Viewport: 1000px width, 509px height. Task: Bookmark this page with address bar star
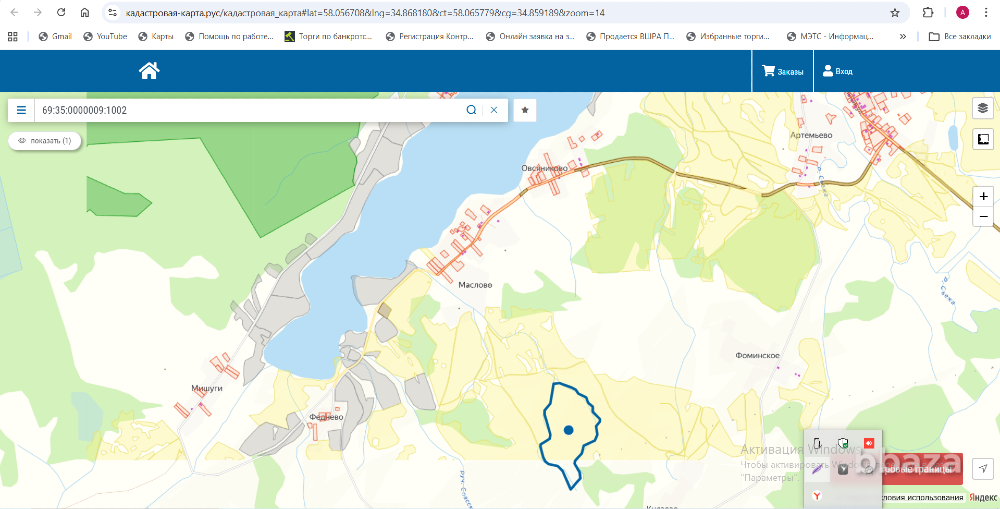[x=895, y=13]
